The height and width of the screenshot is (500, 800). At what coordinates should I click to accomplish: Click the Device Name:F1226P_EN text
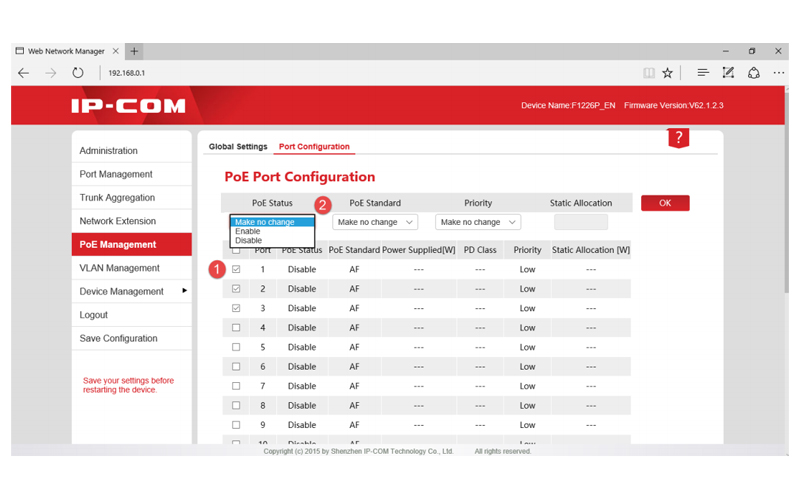coord(568,106)
